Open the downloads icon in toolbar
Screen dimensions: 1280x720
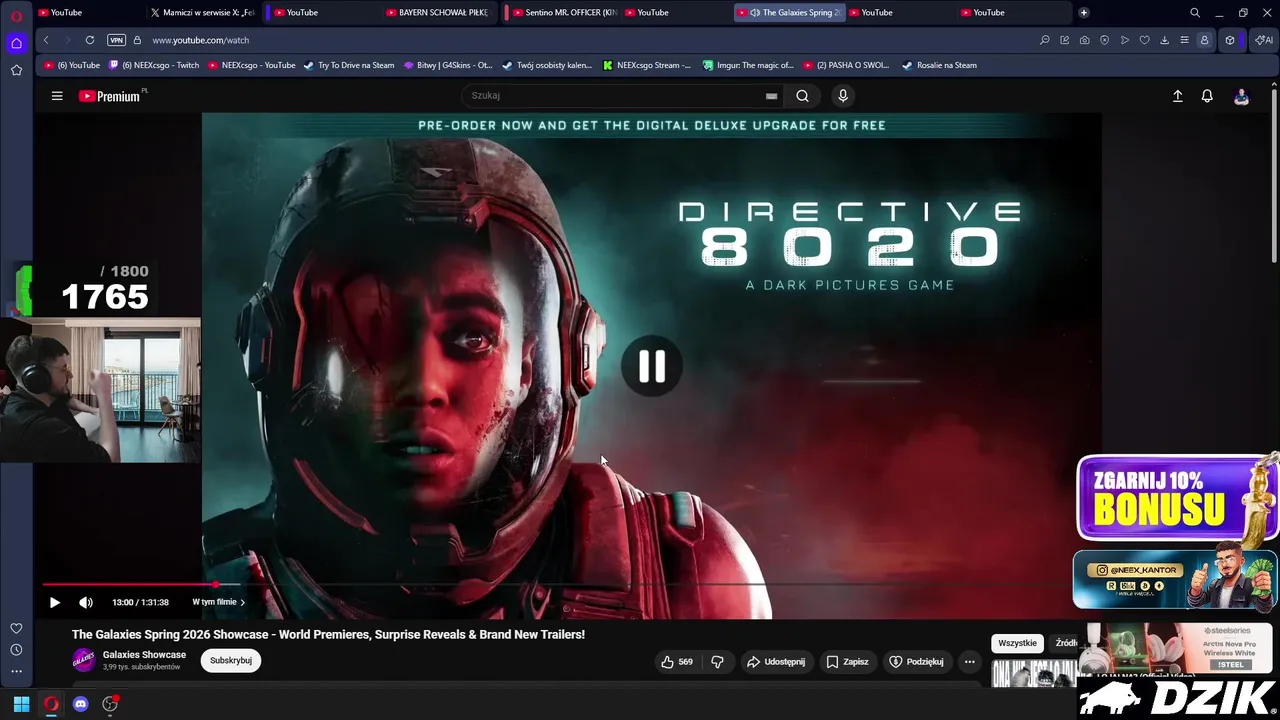[1164, 40]
